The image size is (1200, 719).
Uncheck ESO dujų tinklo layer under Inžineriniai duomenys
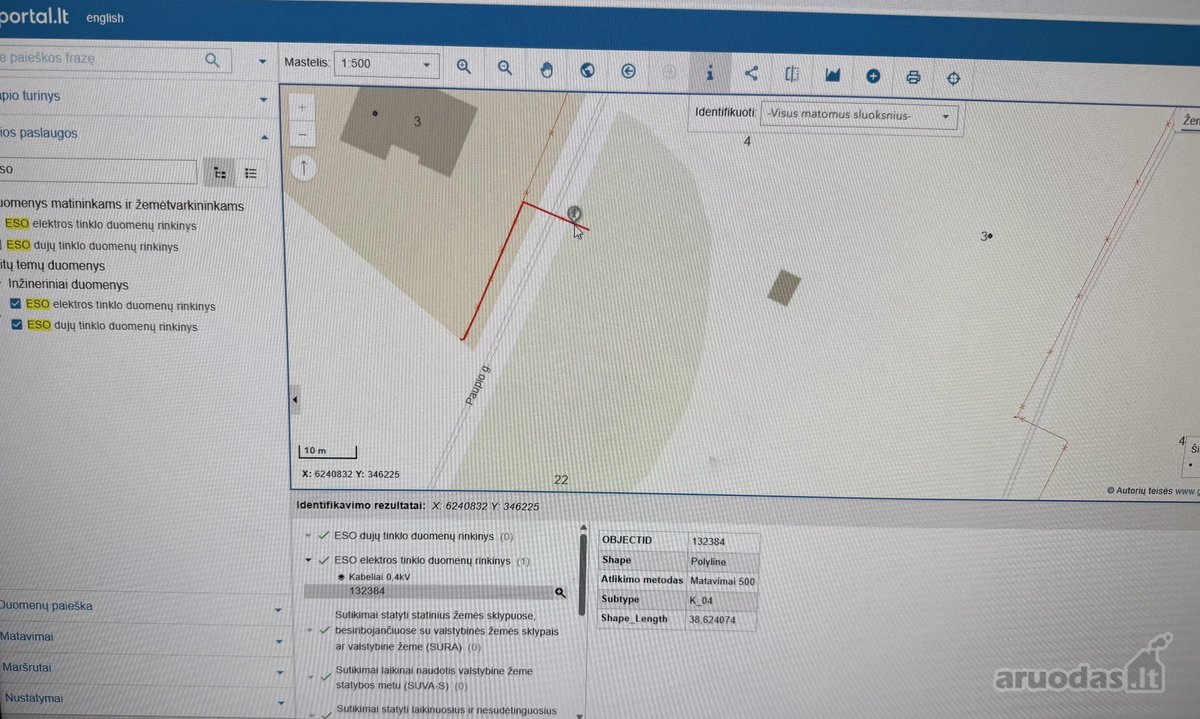pos(15,326)
